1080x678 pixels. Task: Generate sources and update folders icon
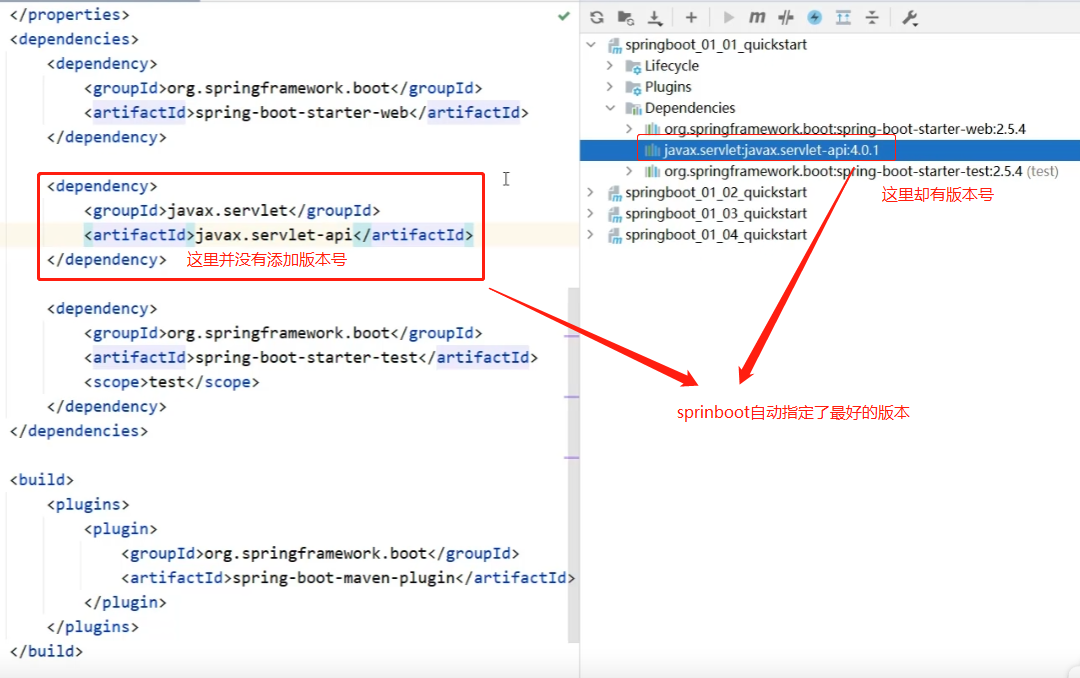626,18
